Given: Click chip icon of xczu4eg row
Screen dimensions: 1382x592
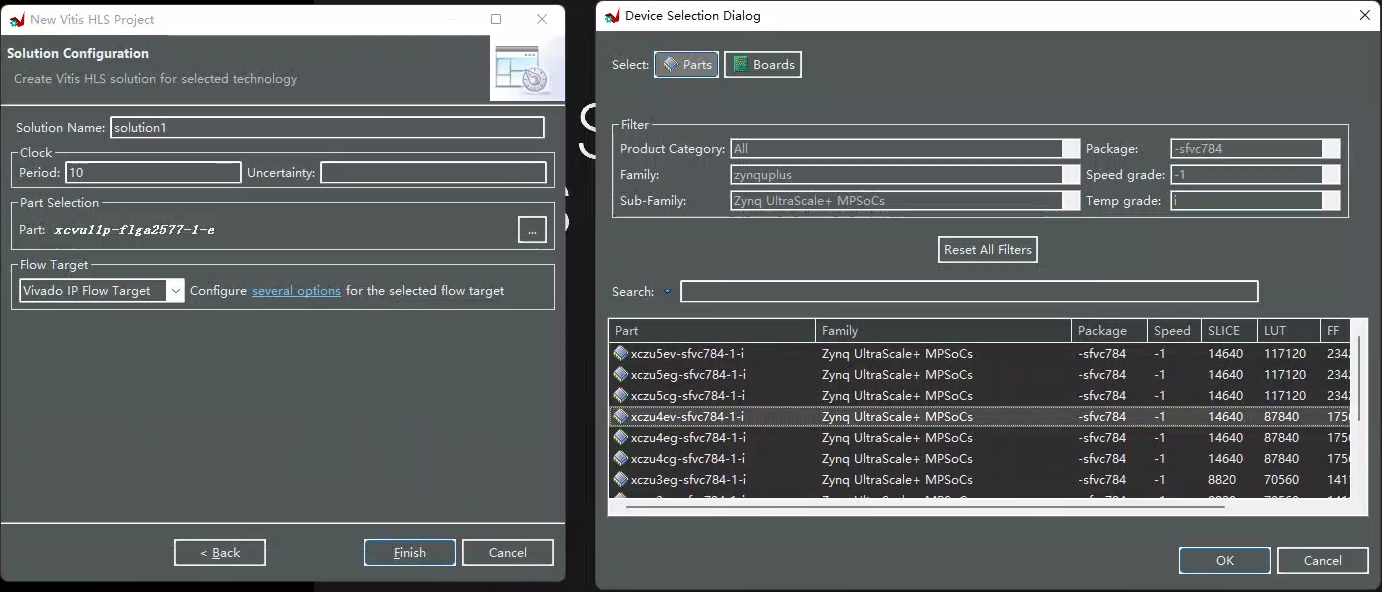Looking at the screenshot, I should pyautogui.click(x=621, y=438).
